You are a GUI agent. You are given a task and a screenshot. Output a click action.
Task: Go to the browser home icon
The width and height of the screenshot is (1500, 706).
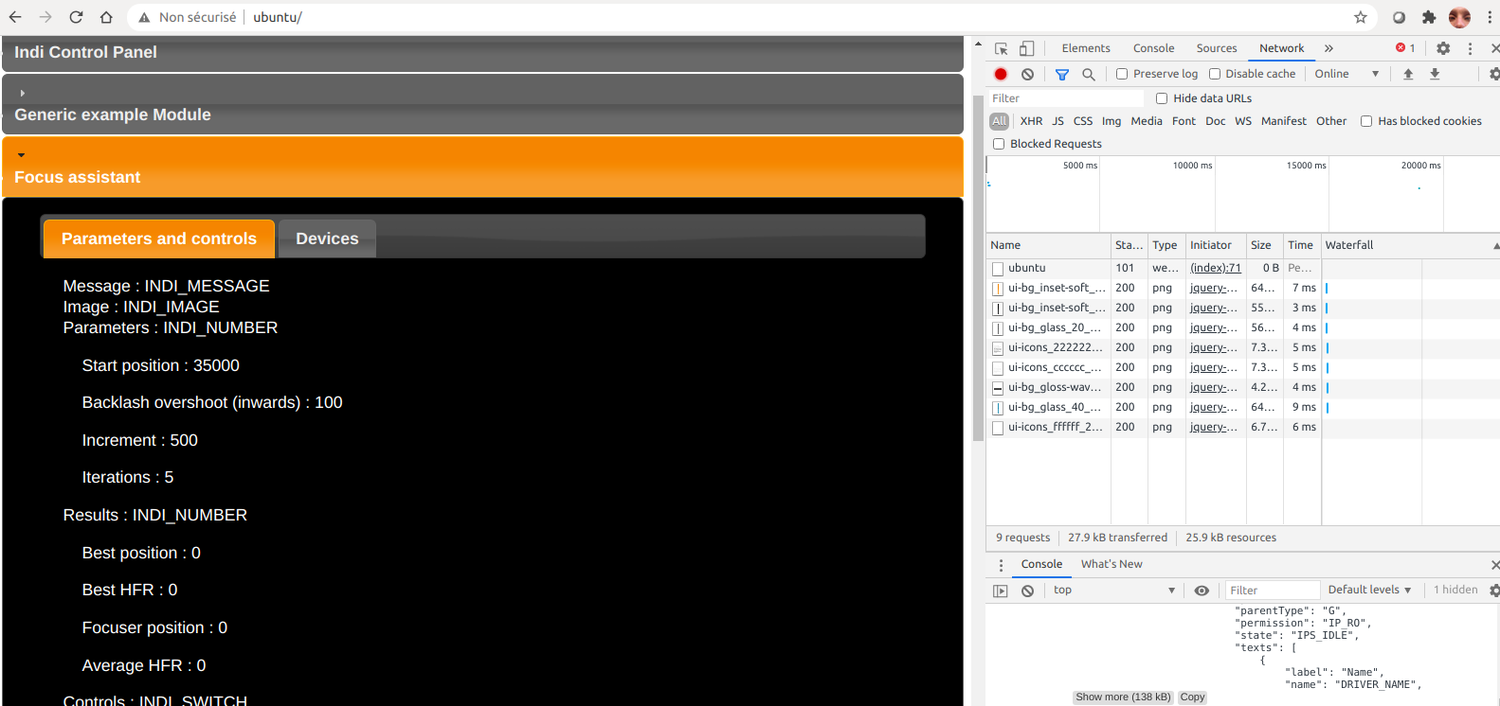(x=106, y=17)
